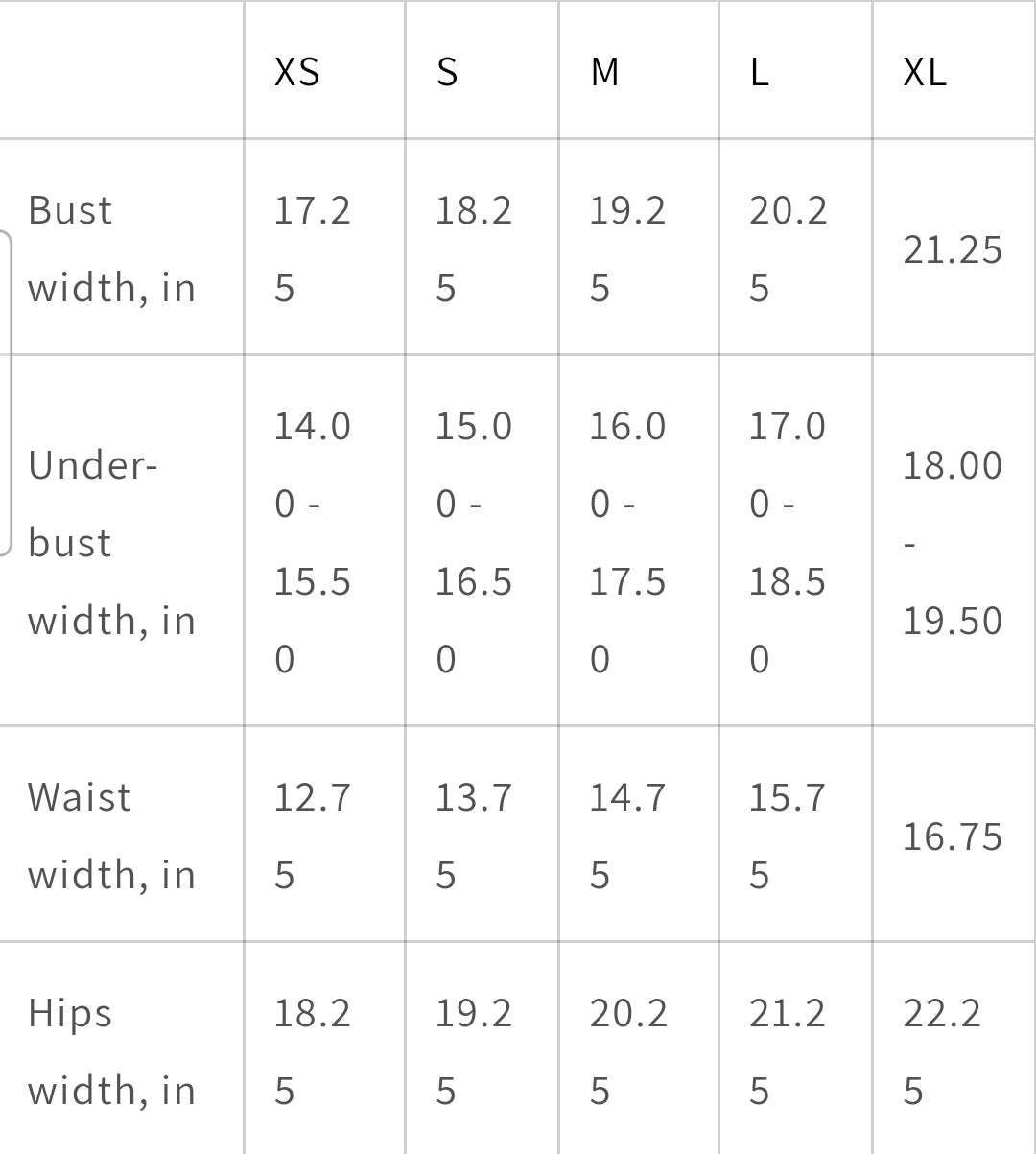Select the XL hips width cell 22.25
1036x1154 pixels.
941,1051
